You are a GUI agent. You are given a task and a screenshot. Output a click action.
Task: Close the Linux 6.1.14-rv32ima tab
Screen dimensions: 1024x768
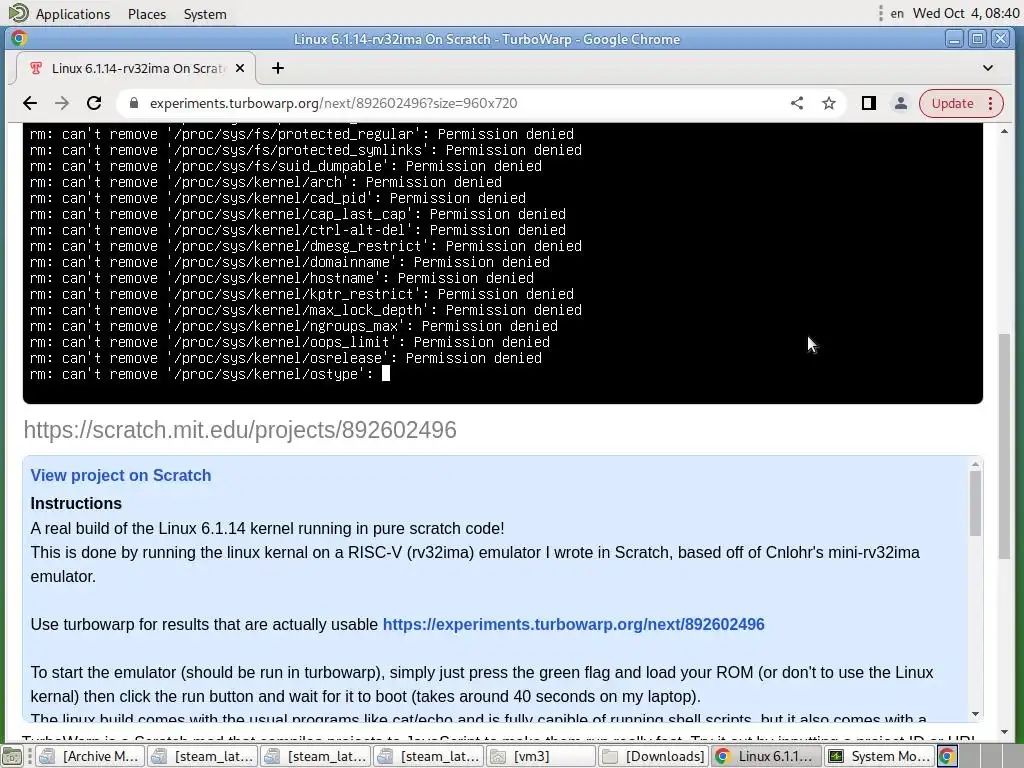coord(240,68)
